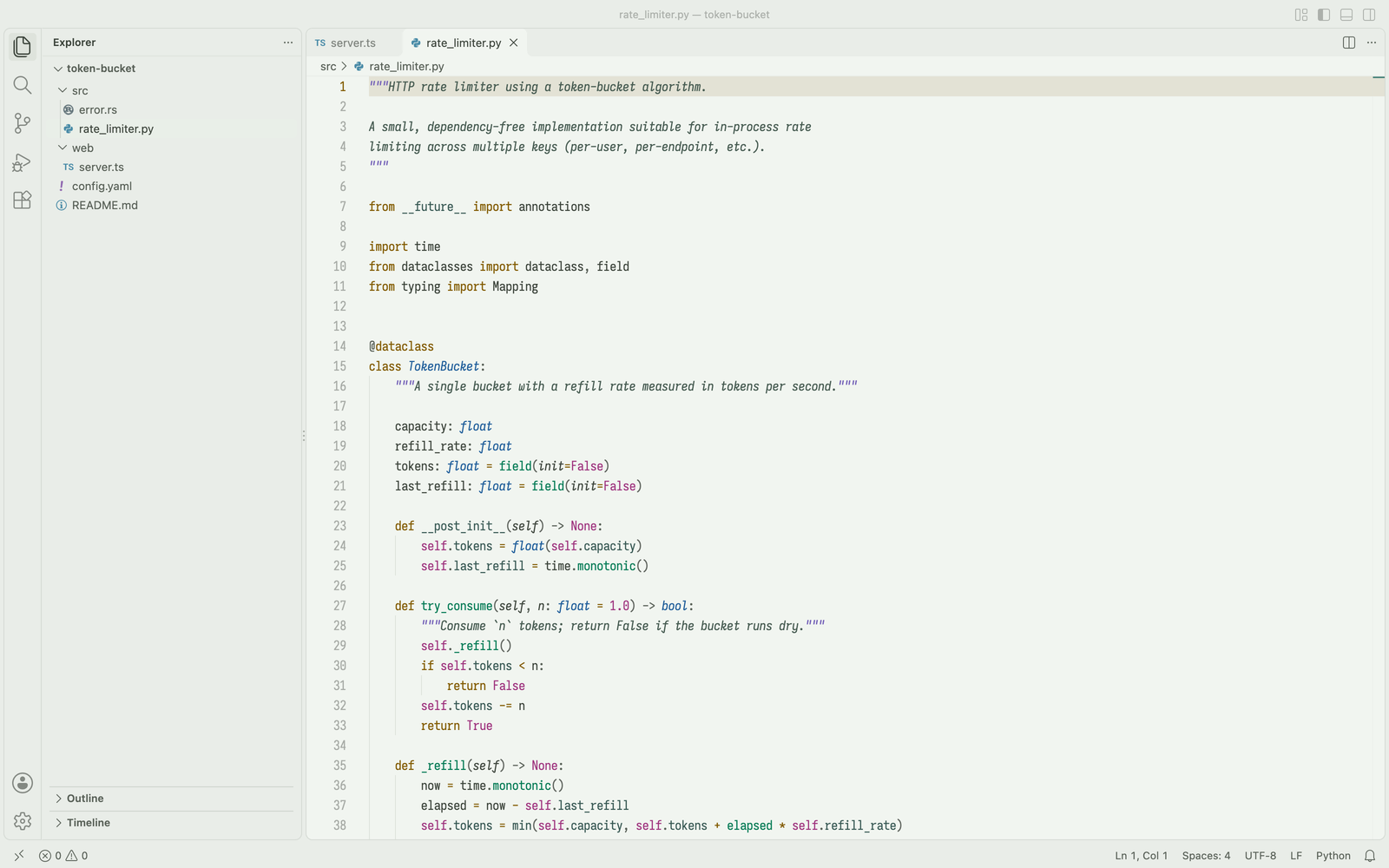Open the Run and Debug icon
This screenshot has height=868, width=1389.
[23, 161]
